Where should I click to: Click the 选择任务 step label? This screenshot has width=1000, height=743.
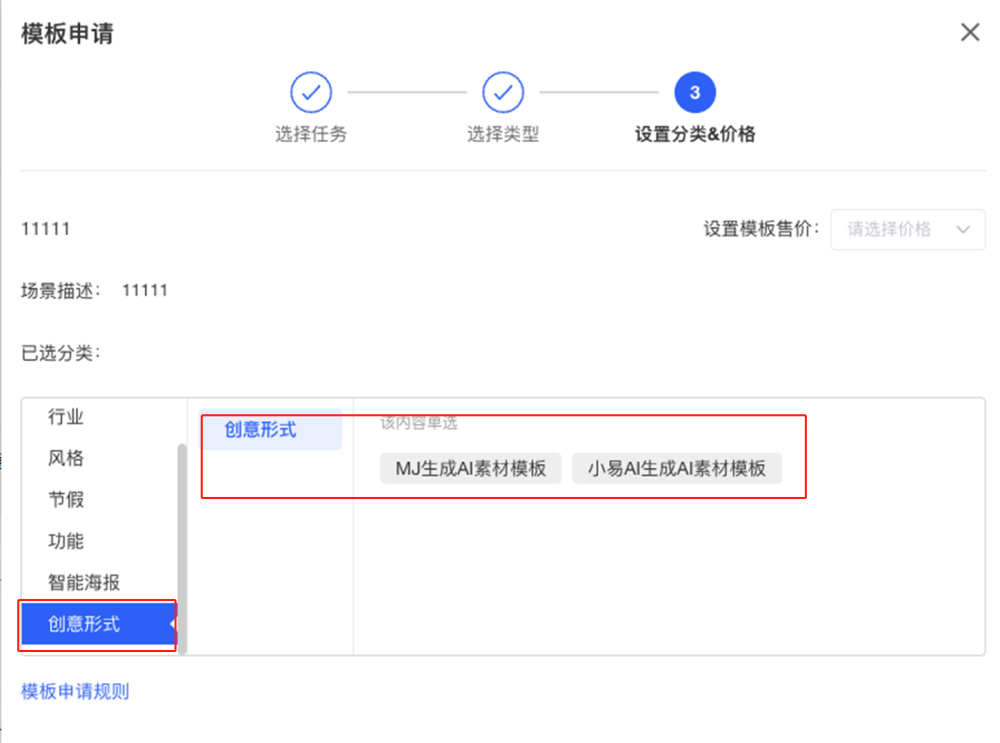311,134
